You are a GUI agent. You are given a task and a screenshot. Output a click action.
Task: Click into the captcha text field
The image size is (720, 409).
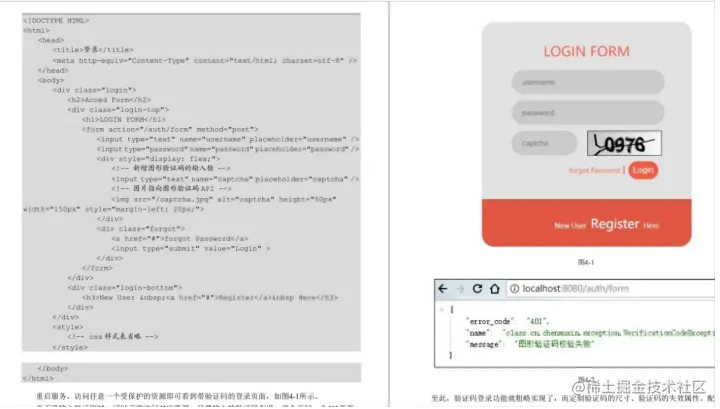pyautogui.click(x=545, y=143)
